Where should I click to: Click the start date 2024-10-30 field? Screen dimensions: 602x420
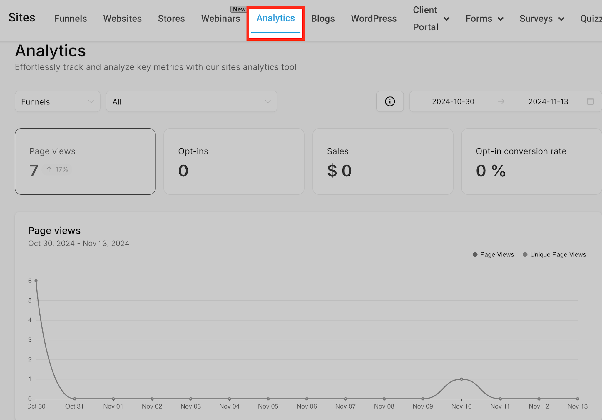tap(453, 101)
